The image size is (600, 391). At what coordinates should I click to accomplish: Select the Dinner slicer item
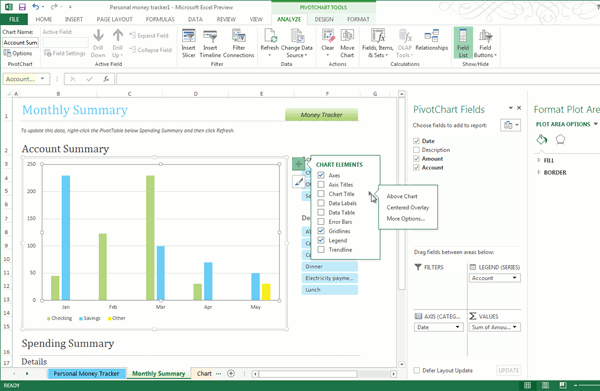point(329,266)
